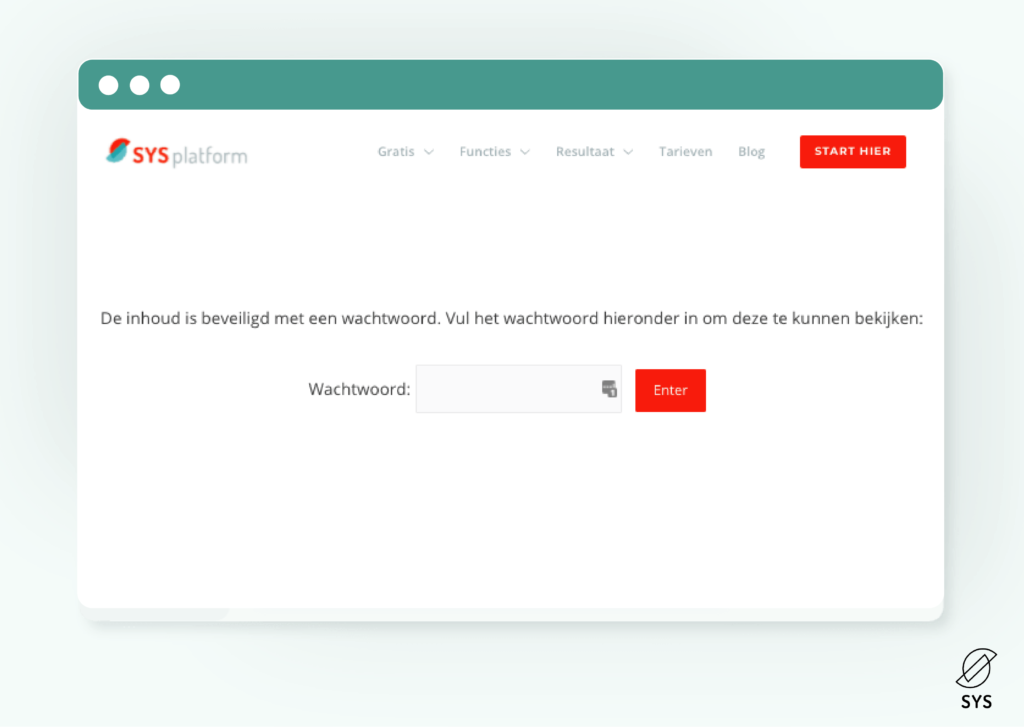This screenshot has height=727, width=1024.
Task: Open the Resultaat menu item
Action: 585,152
